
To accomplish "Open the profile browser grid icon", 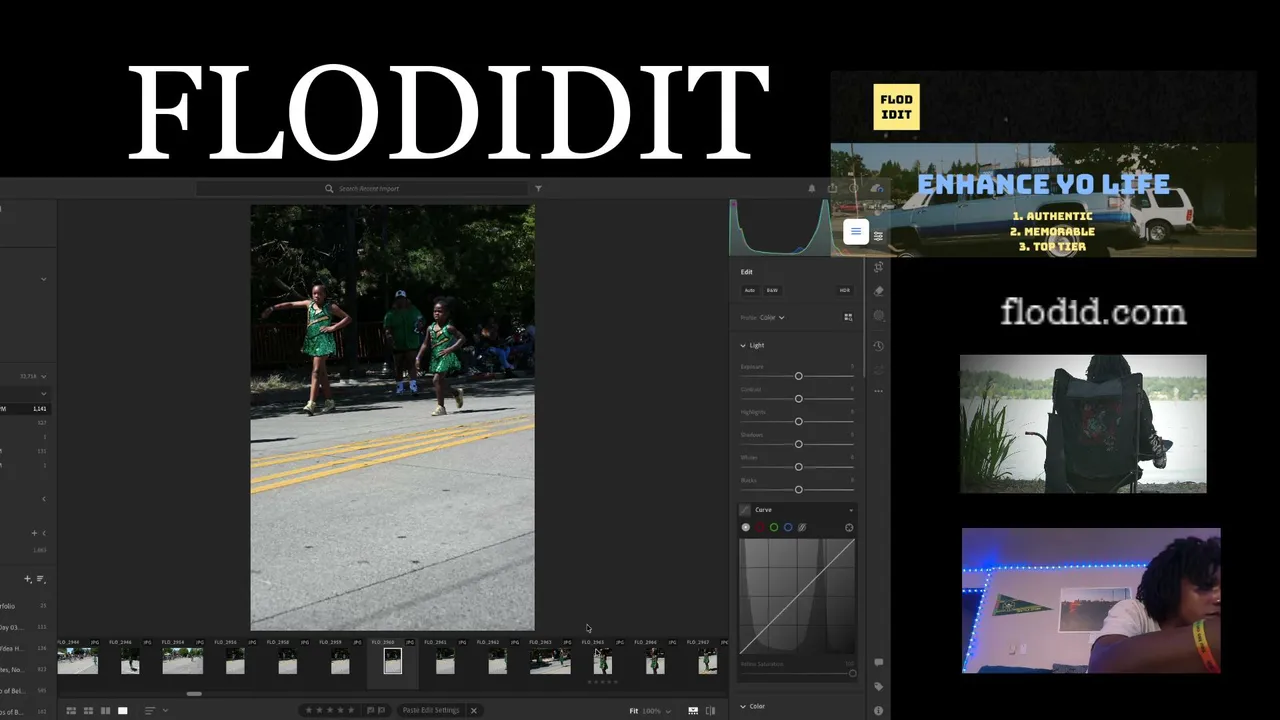I will point(848,317).
